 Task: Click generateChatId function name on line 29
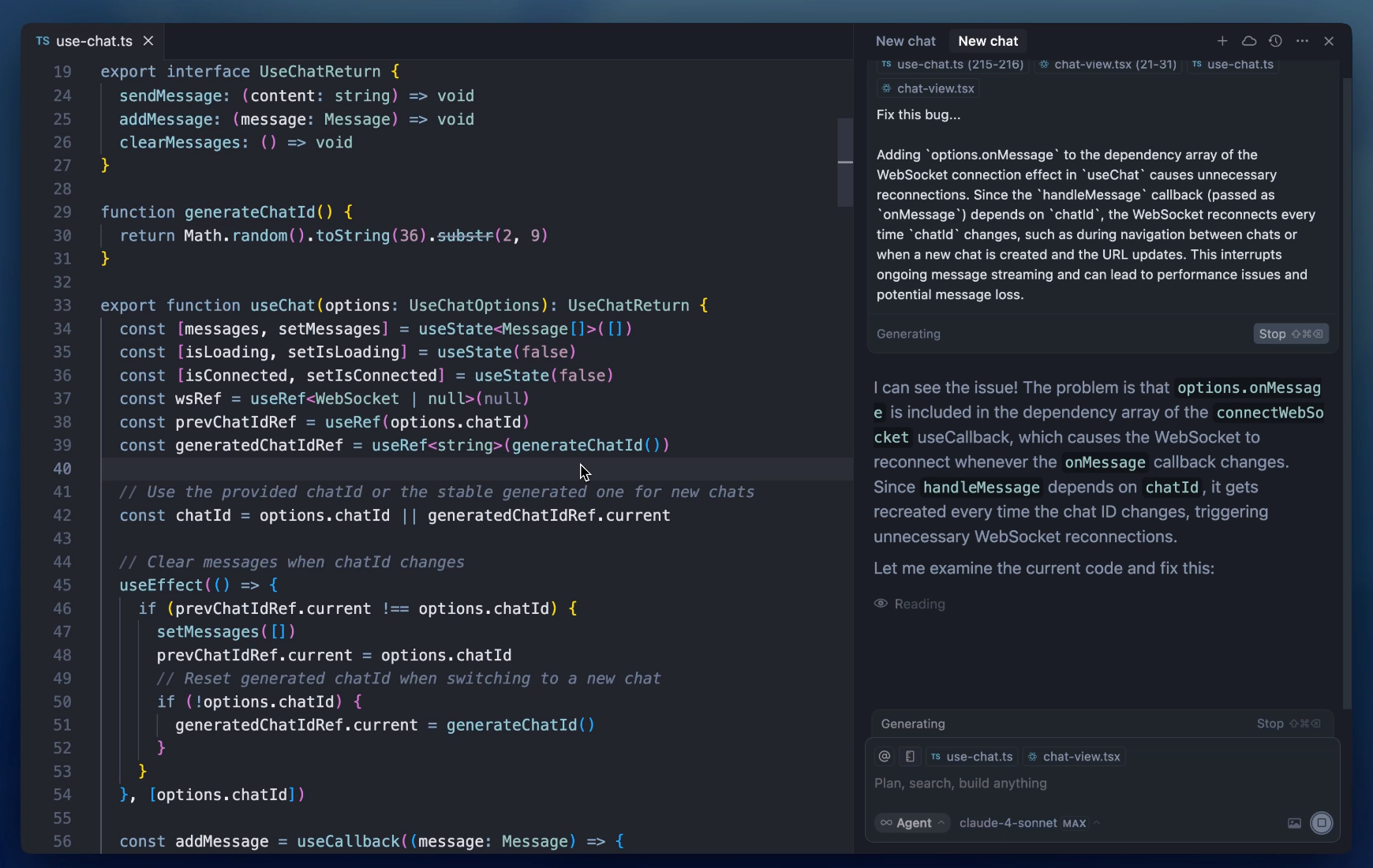click(x=249, y=212)
